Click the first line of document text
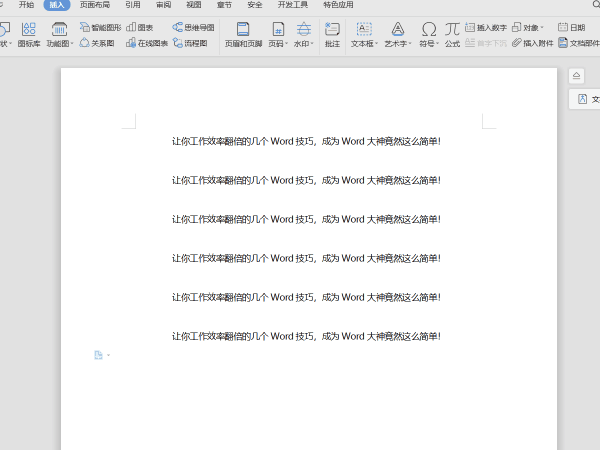 pos(306,142)
